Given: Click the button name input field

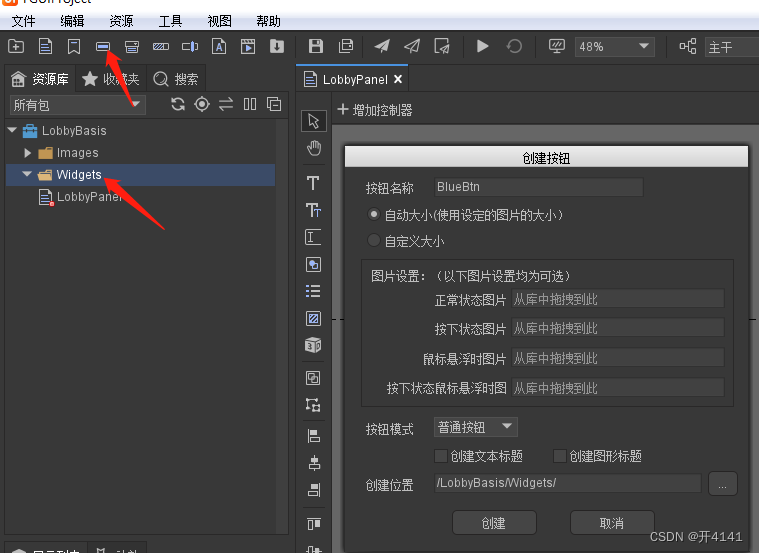Looking at the screenshot, I should tap(539, 187).
